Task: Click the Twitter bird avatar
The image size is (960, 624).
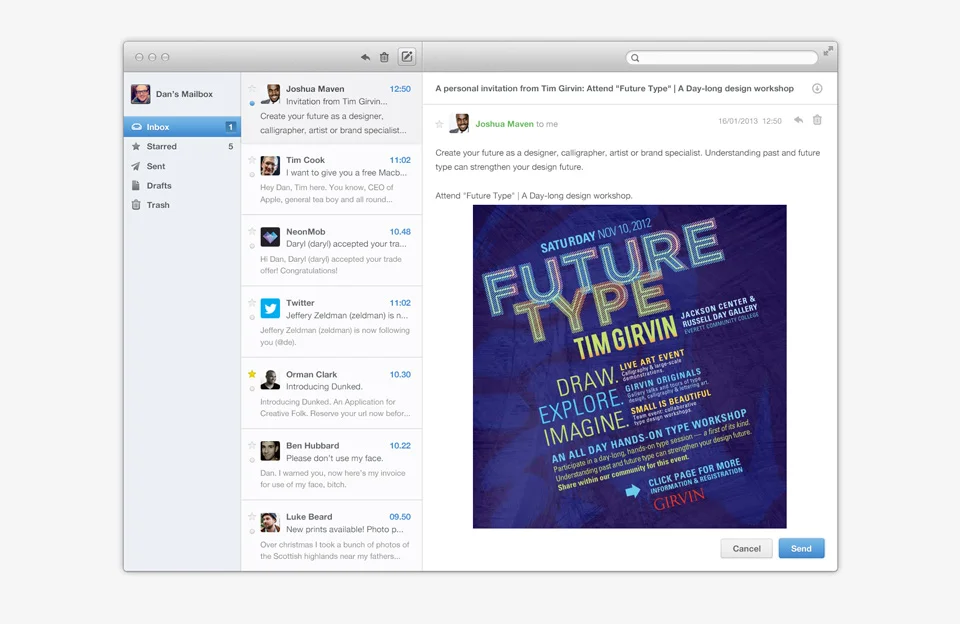Action: [x=270, y=308]
